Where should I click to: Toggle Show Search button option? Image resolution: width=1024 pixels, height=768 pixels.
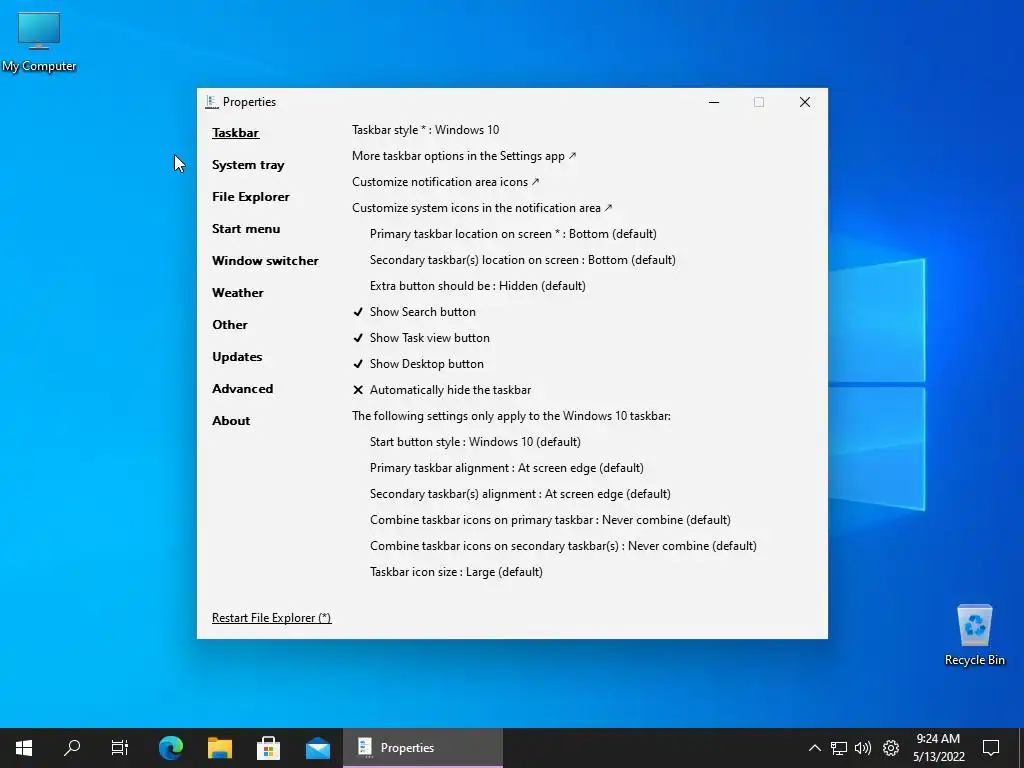click(414, 312)
